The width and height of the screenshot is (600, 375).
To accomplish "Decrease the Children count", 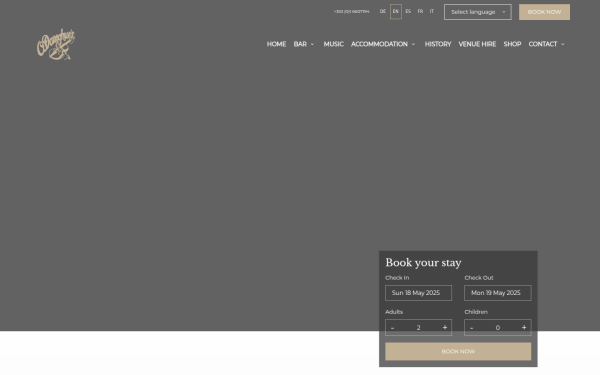I will [x=471, y=328].
